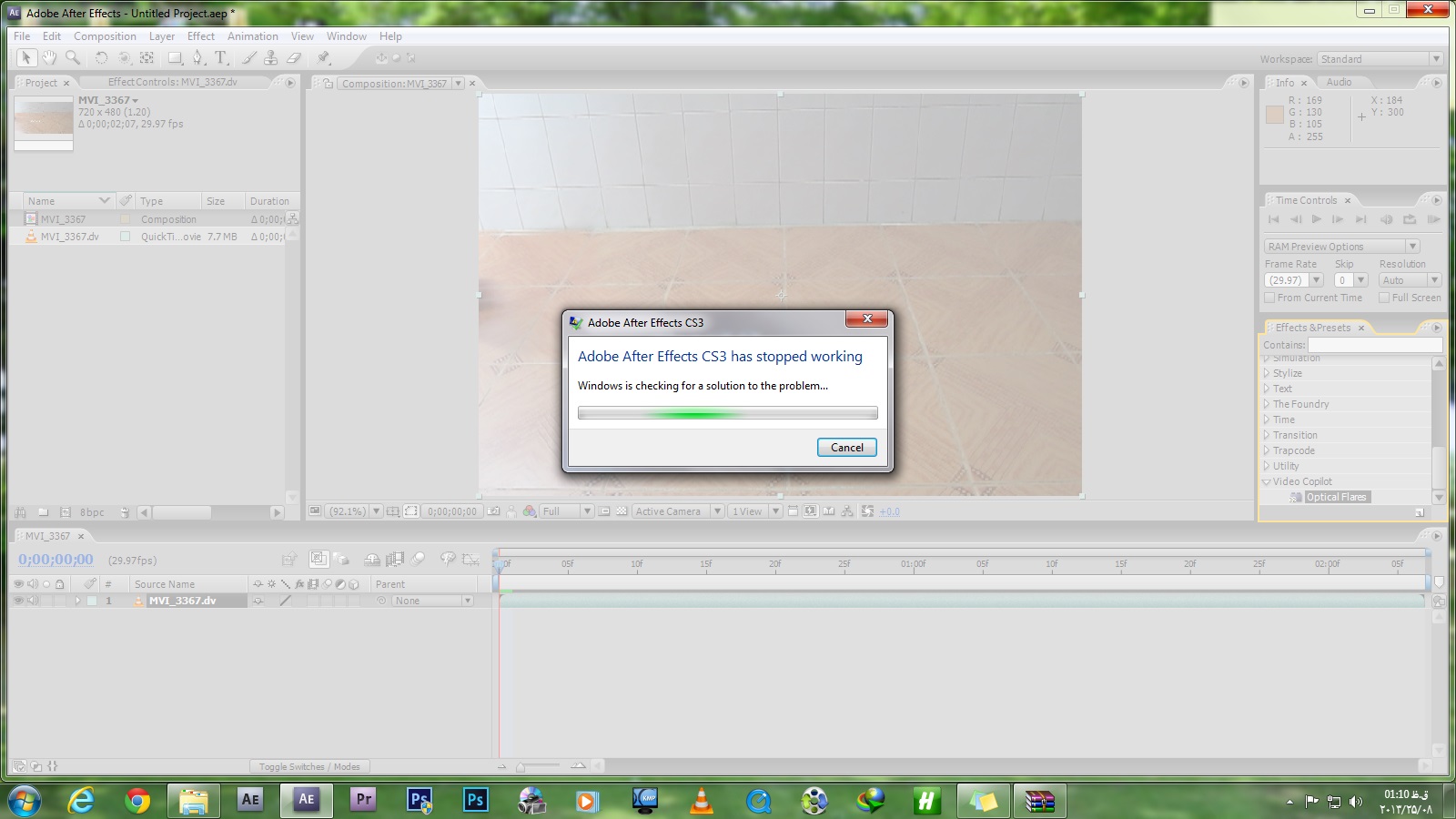The image size is (1456, 819).
Task: Open the File menu
Action: click(22, 36)
